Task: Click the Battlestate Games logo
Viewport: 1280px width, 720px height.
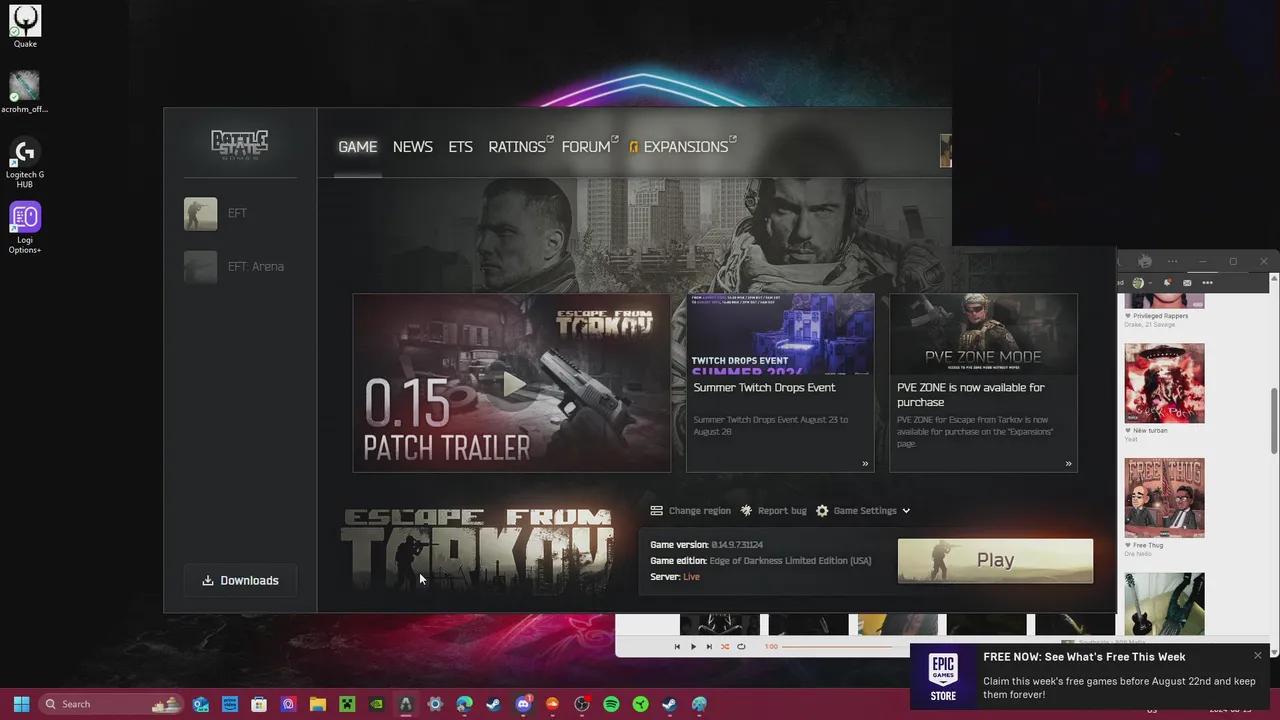Action: coord(240,145)
